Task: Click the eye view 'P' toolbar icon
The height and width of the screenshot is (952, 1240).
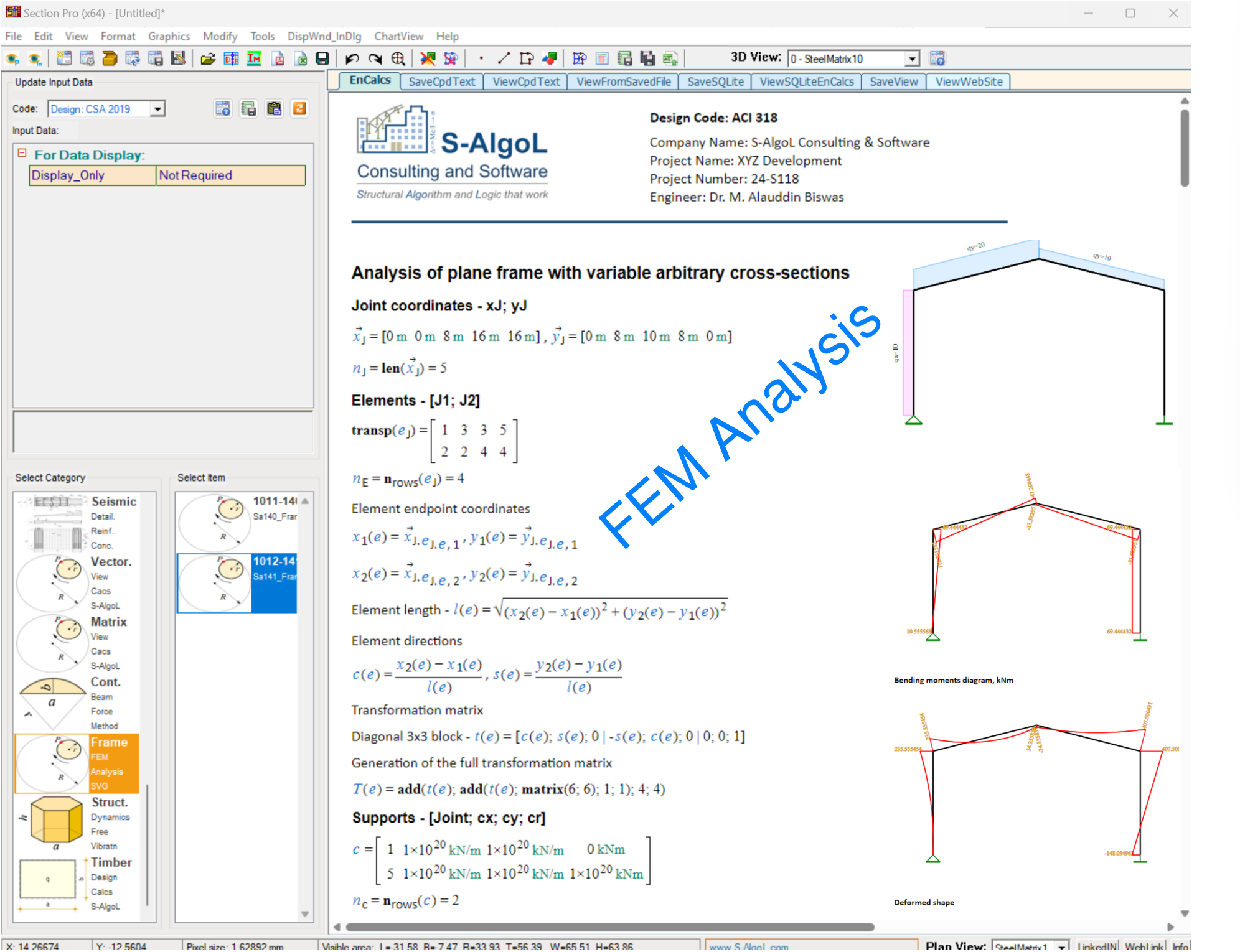Action: click(12, 59)
